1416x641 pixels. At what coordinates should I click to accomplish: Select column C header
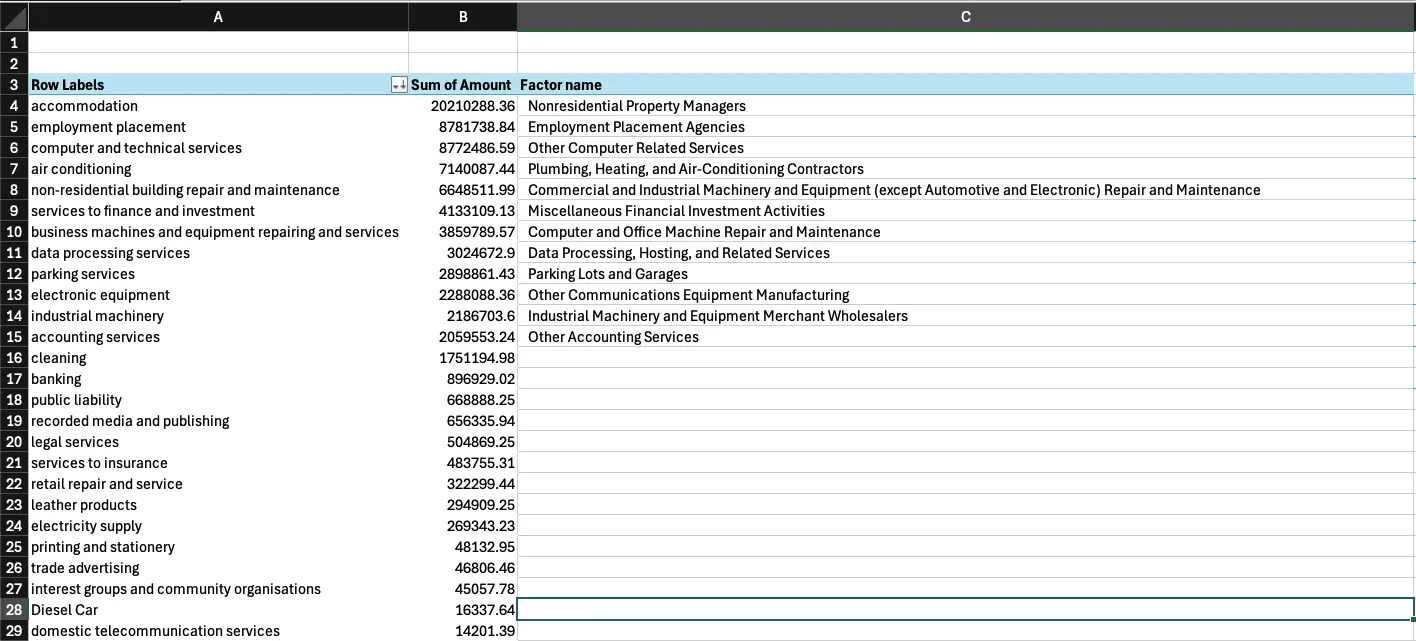click(x=966, y=16)
